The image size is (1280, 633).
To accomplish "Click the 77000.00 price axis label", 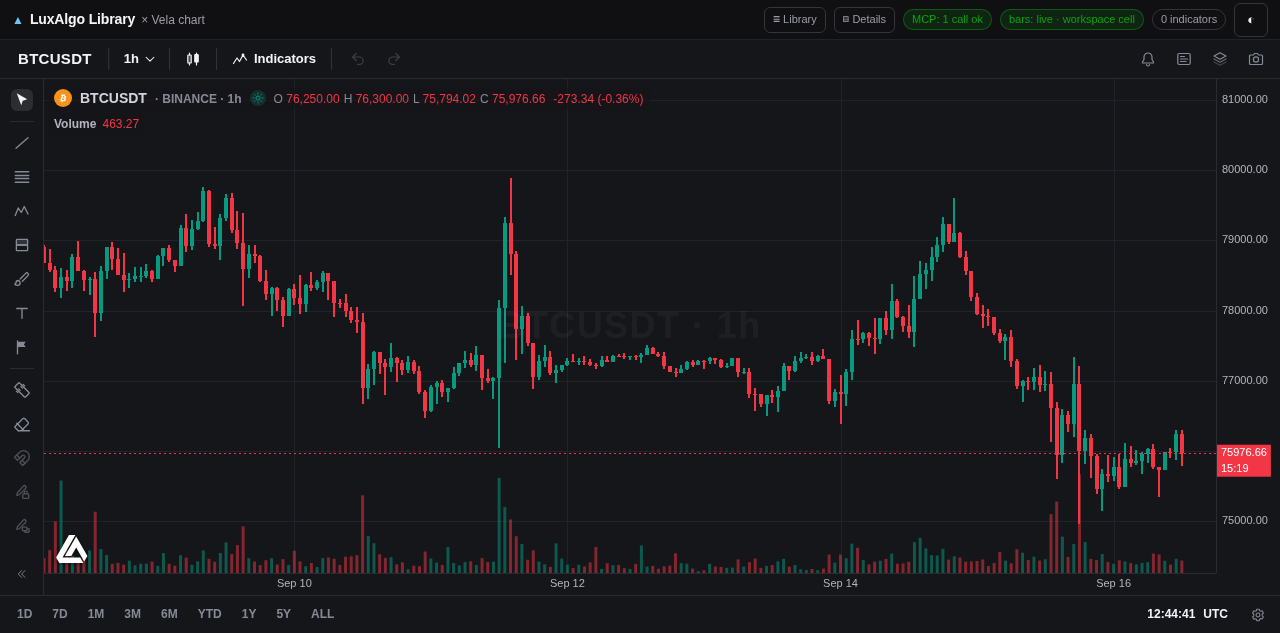I will tap(1245, 380).
